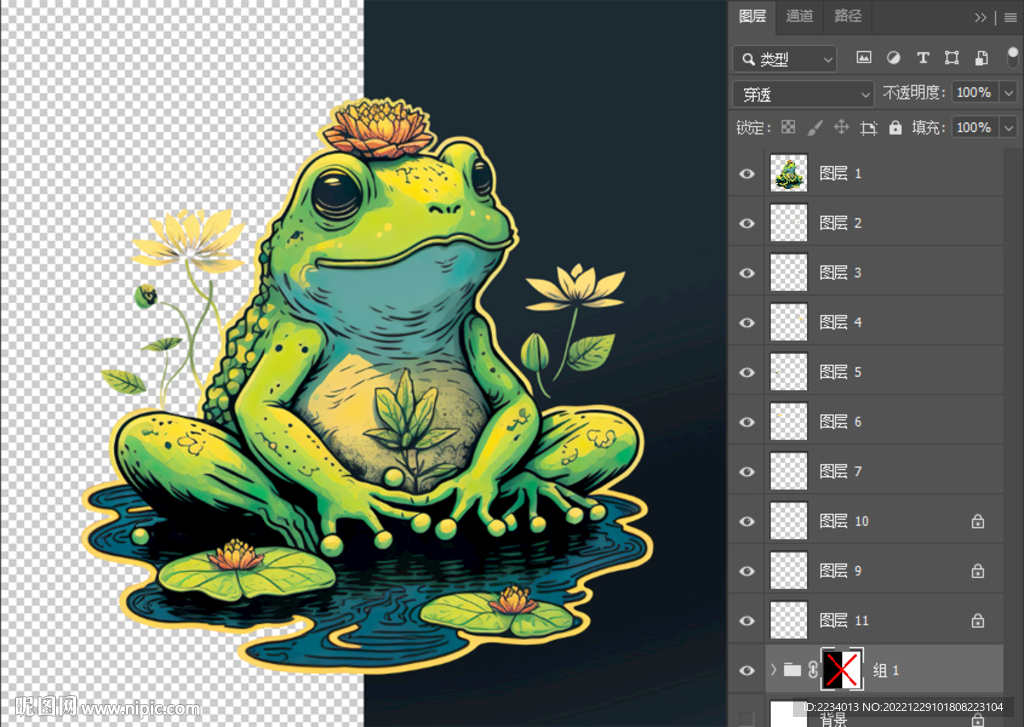
Task: Switch to the 路径 tab
Action: [x=848, y=16]
